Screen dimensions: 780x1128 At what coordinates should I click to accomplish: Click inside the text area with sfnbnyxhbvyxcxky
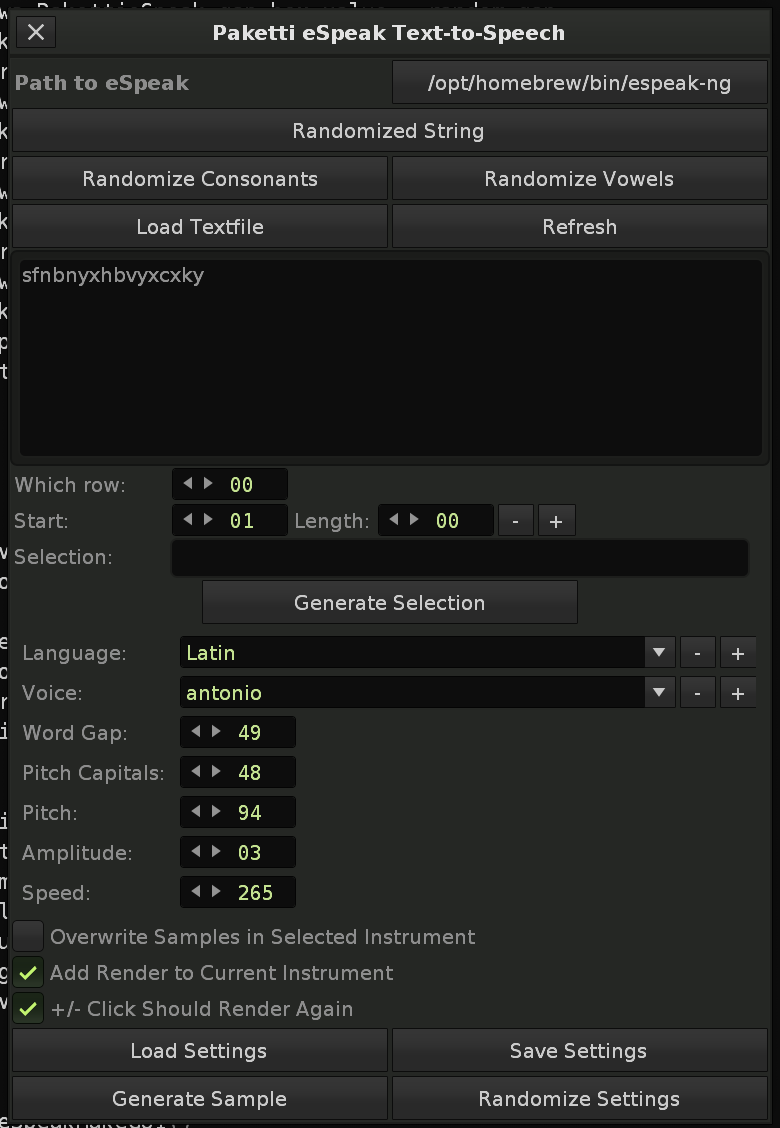tap(390, 360)
